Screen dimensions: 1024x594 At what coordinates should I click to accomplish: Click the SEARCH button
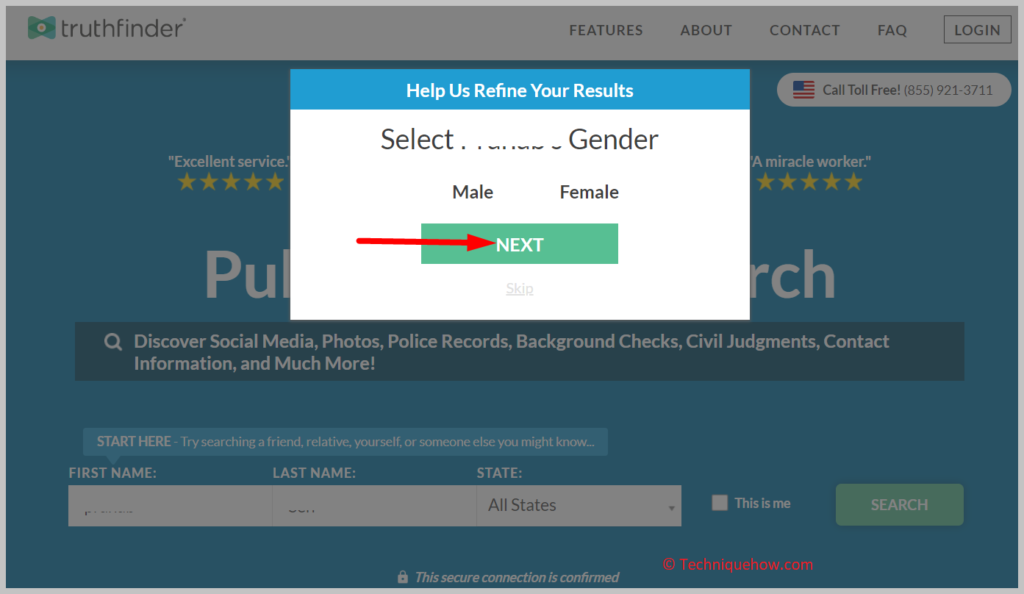point(899,505)
